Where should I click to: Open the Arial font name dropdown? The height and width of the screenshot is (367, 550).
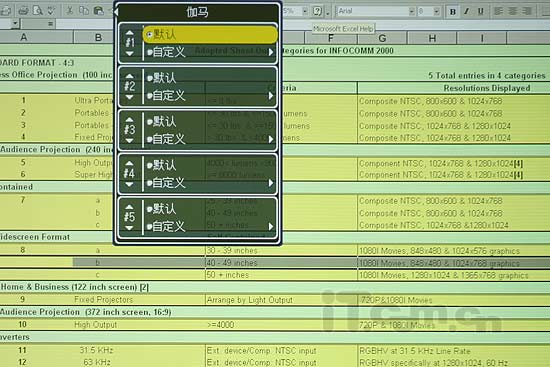[x=411, y=12]
